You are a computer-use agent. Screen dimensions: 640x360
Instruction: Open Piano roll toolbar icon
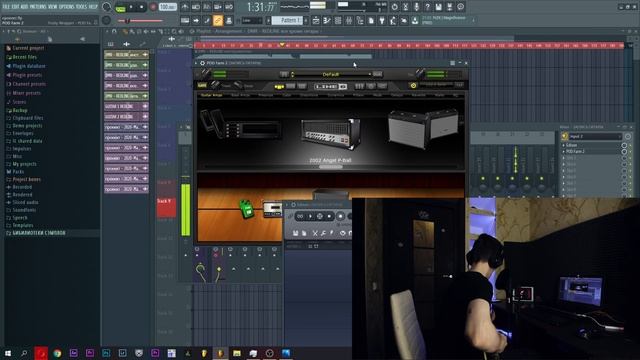point(327,20)
